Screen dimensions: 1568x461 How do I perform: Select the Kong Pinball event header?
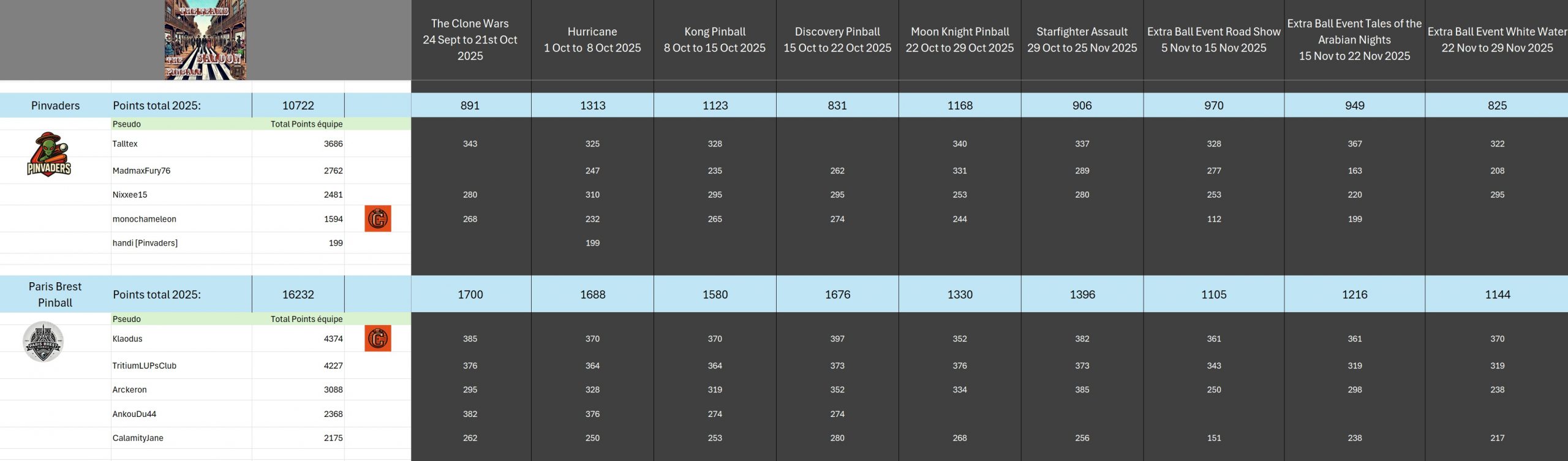[715, 40]
